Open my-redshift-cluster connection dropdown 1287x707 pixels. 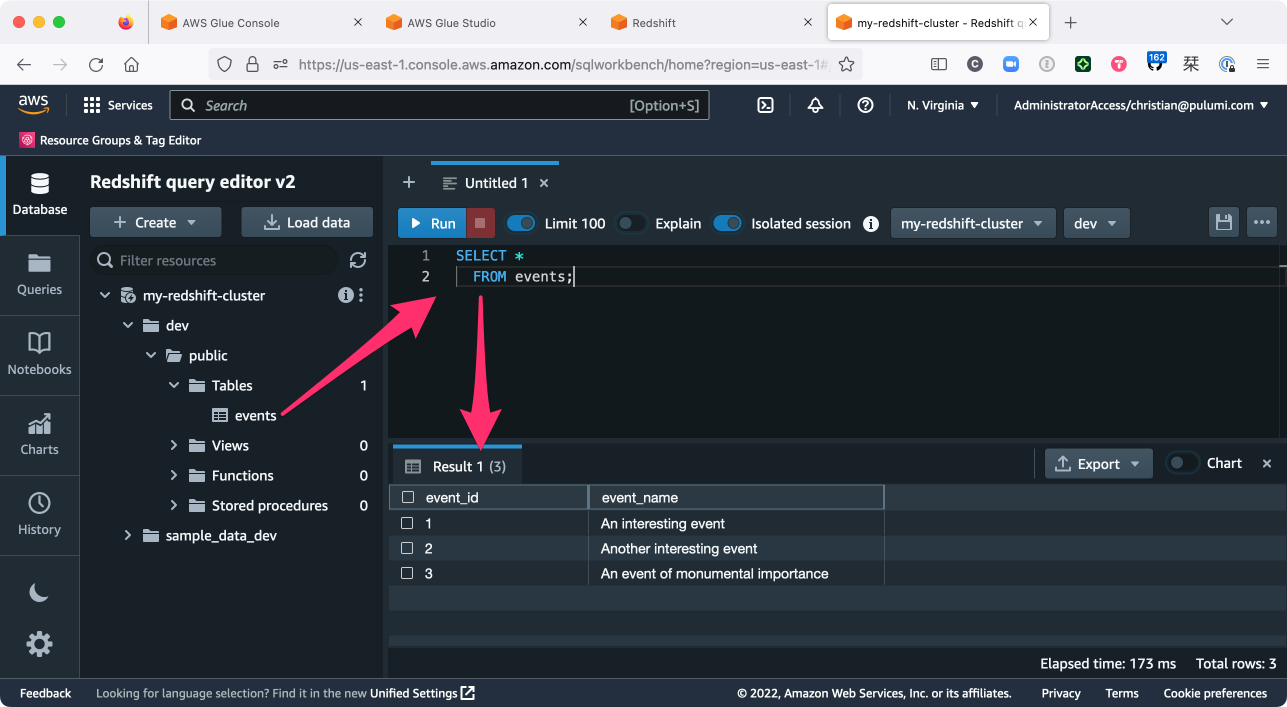tap(973, 223)
